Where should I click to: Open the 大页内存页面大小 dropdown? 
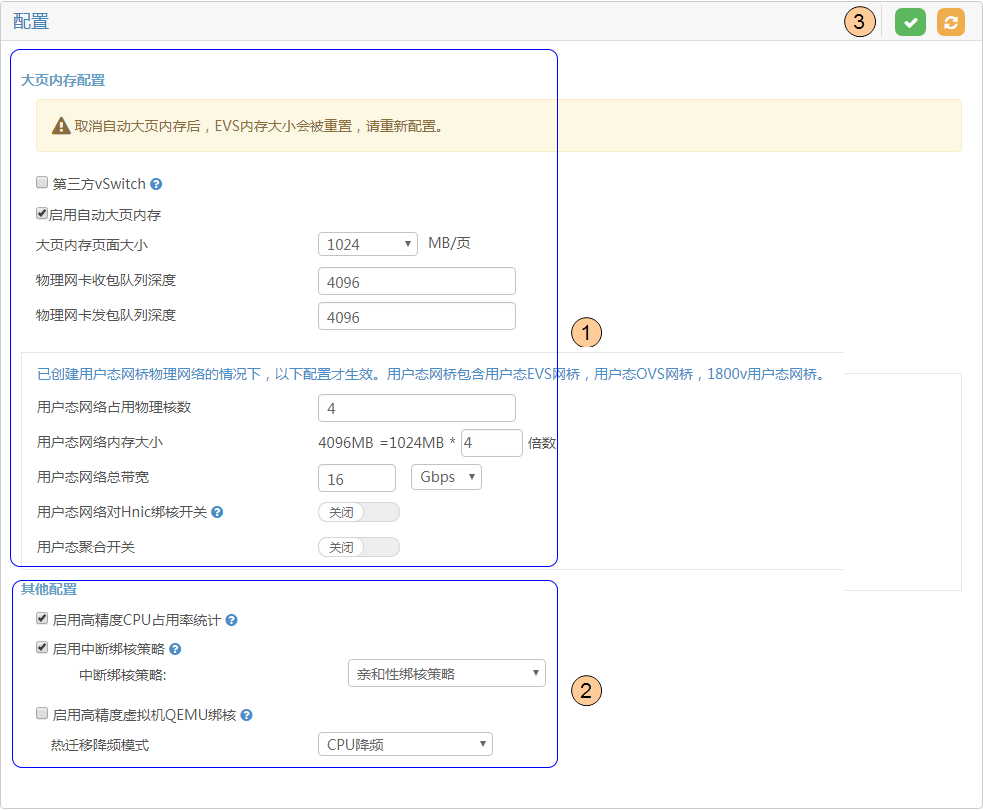point(367,243)
